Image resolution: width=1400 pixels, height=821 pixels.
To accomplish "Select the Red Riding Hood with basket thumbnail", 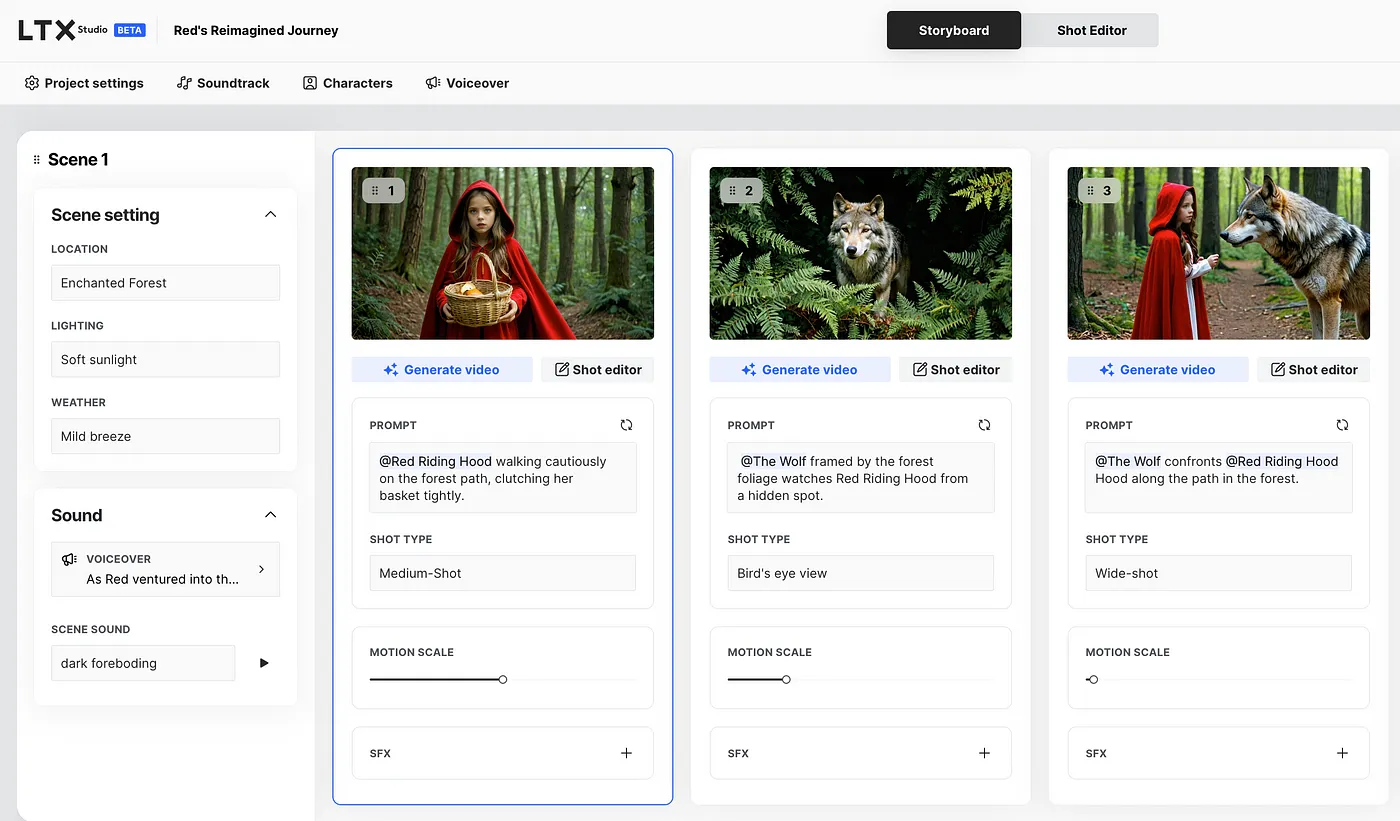I will click(x=502, y=253).
